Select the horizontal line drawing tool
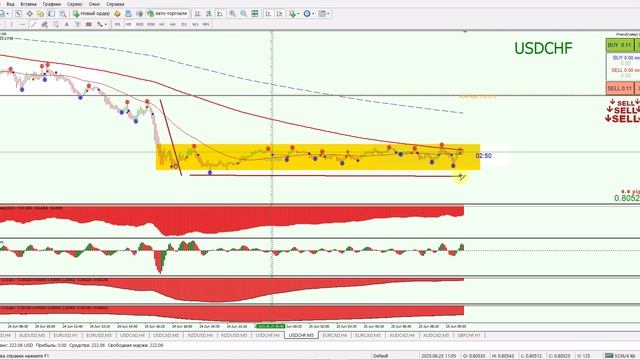Screen dimensions: 640x360 pyautogui.click(x=22, y=24)
